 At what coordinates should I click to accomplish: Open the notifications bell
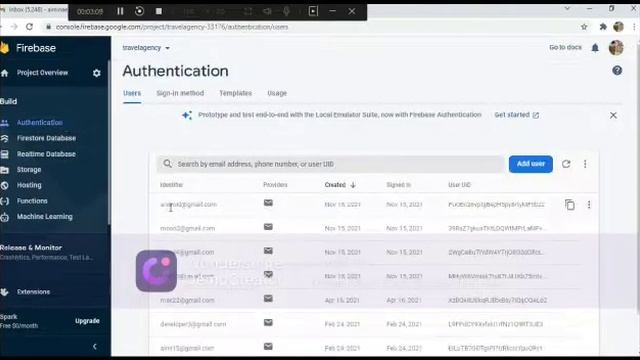click(595, 48)
